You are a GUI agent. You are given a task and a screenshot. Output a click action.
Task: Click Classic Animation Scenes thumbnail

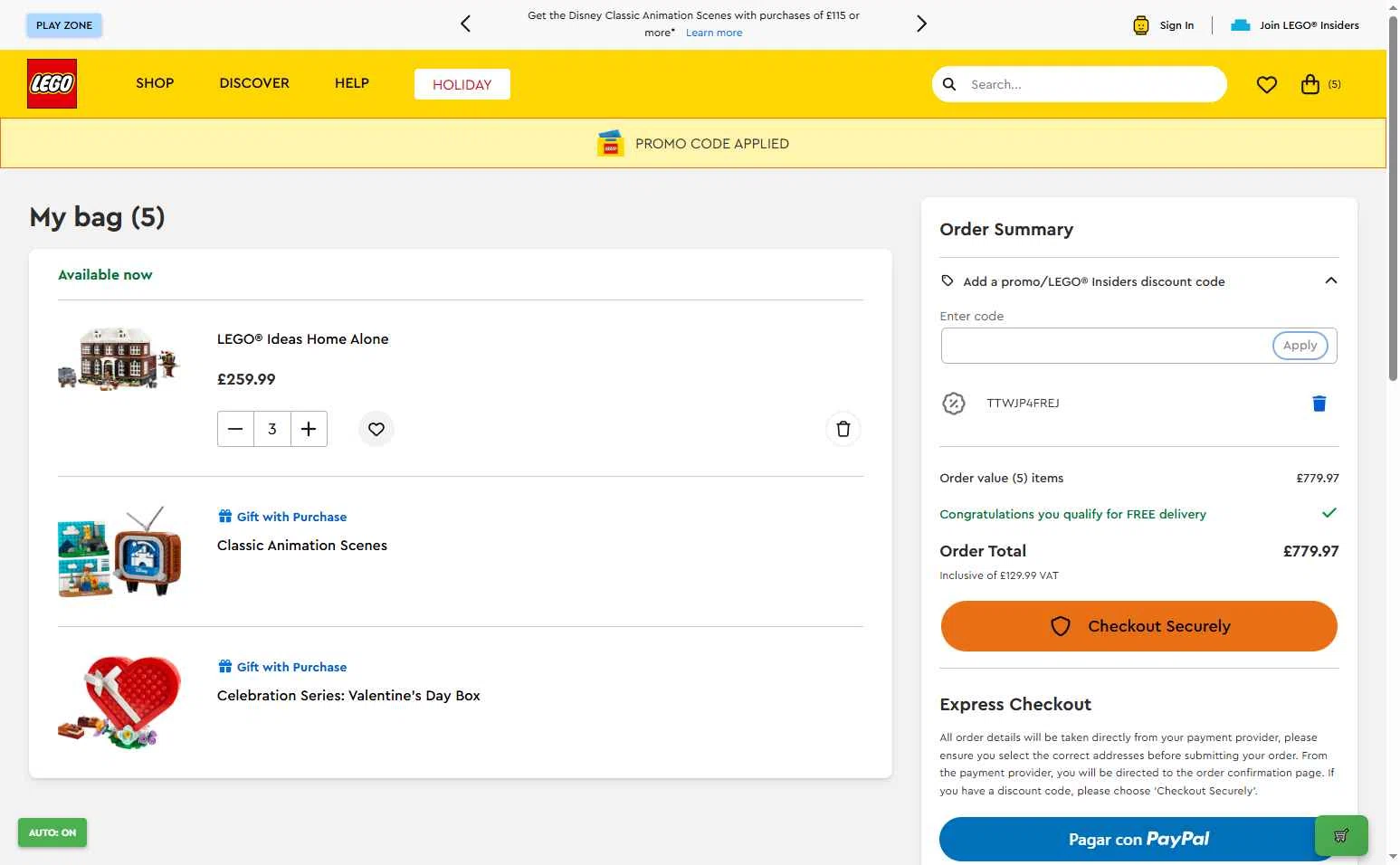(x=119, y=552)
